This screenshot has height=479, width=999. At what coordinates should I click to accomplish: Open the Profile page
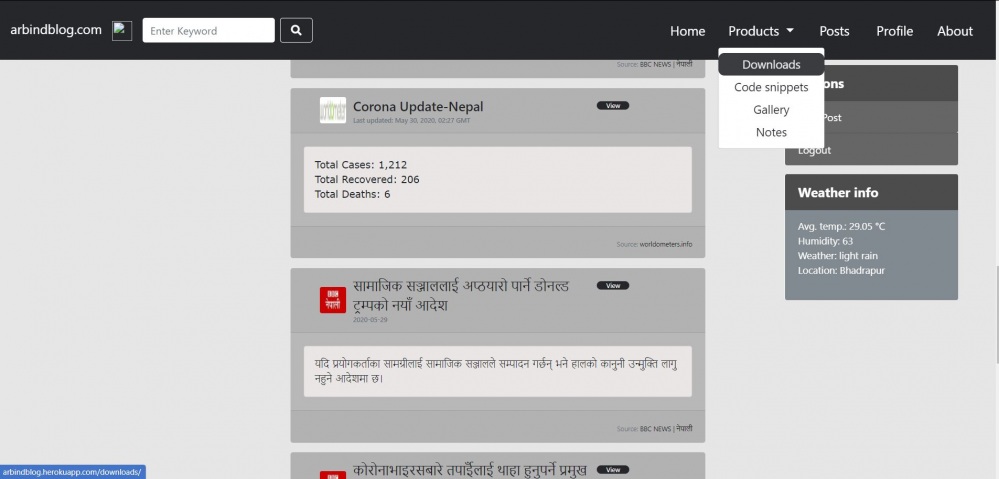pyautogui.click(x=894, y=31)
